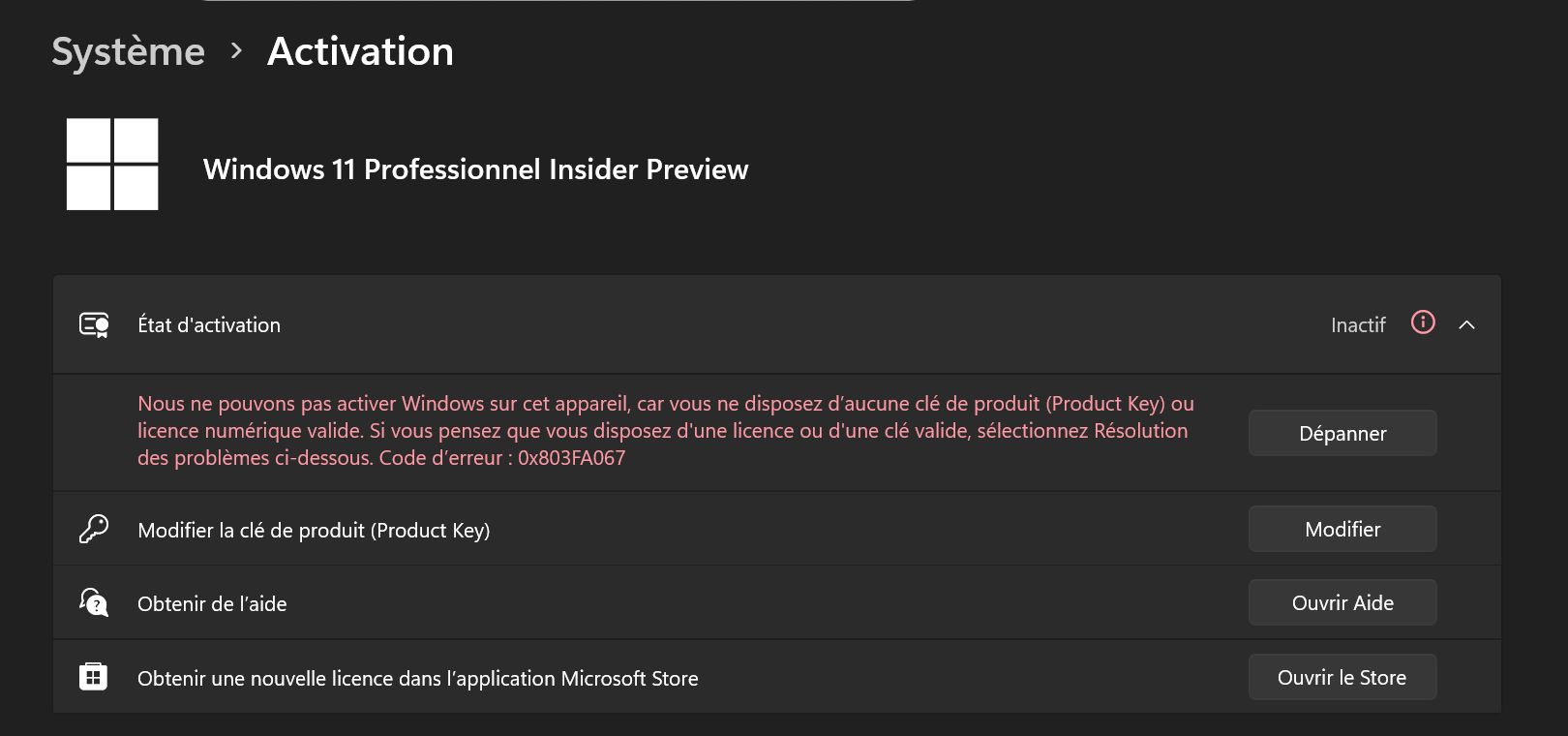Click the Inactif status text

[1358, 325]
